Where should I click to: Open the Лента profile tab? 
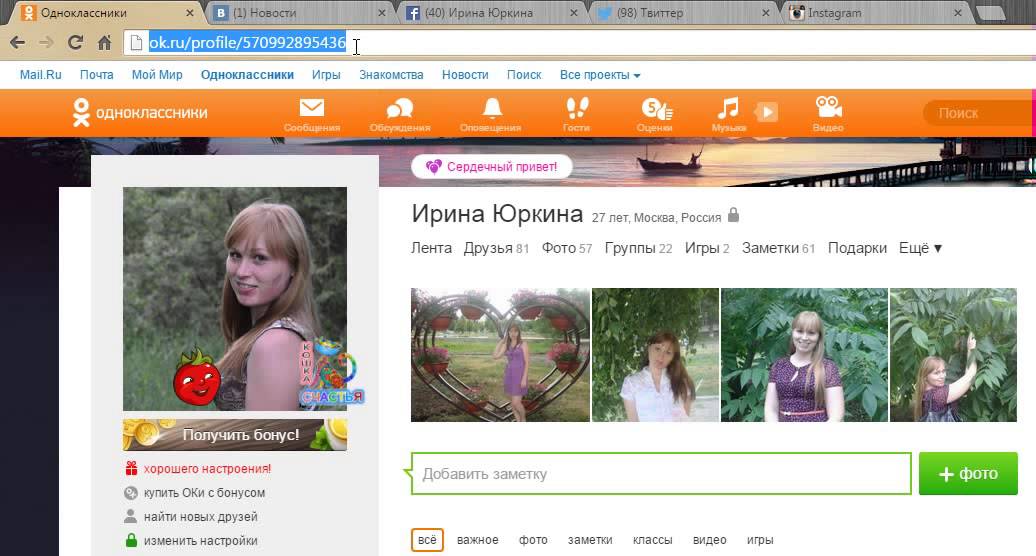pos(431,248)
